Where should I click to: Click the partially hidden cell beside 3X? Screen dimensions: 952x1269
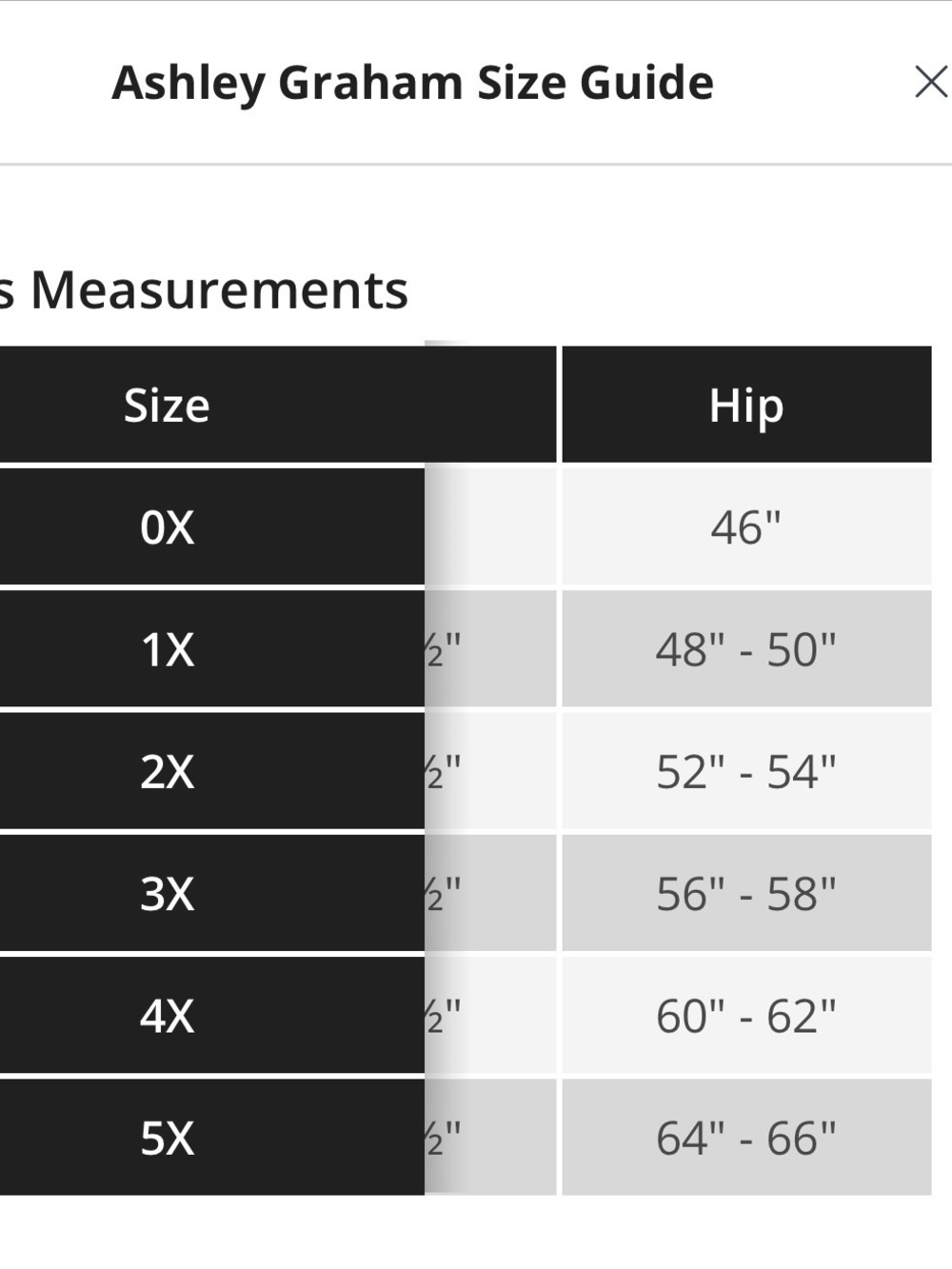(490, 893)
